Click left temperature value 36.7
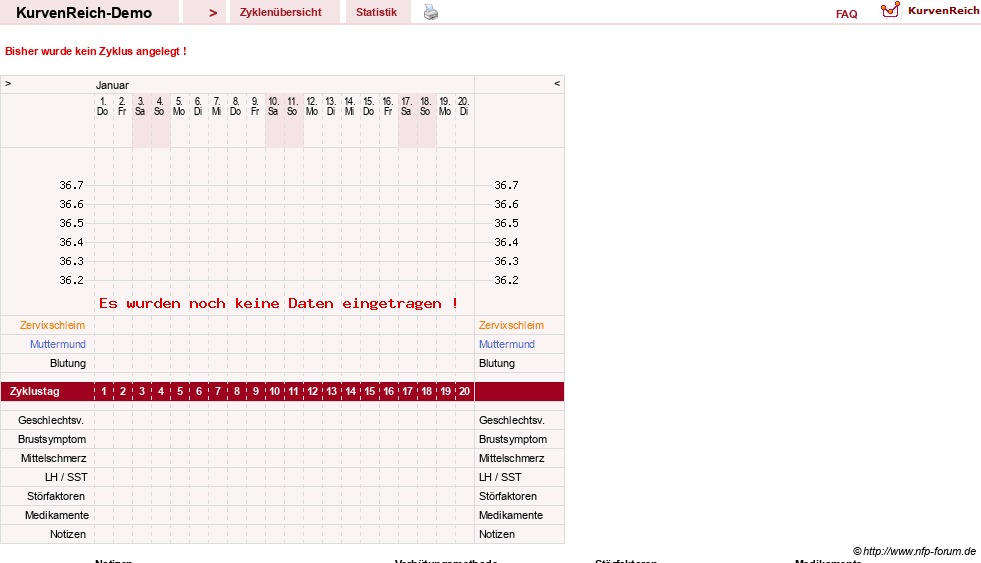 [x=71, y=185]
